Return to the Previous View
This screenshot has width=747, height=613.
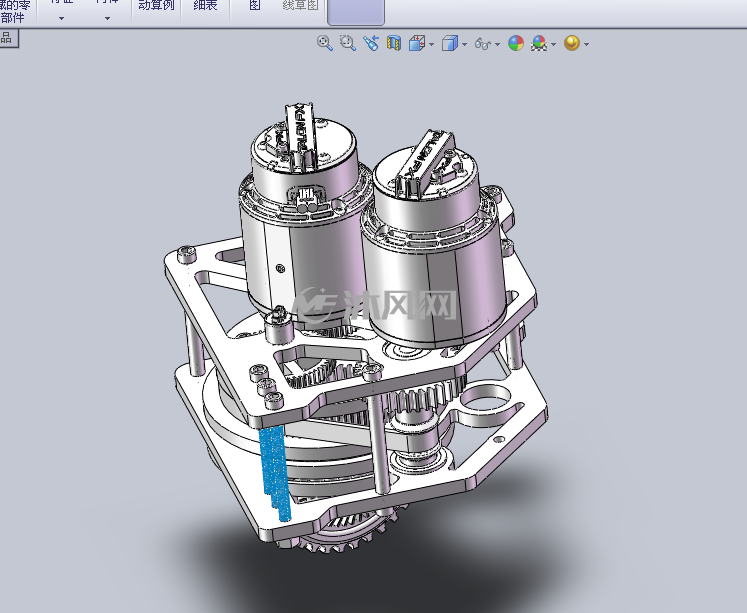(371, 43)
